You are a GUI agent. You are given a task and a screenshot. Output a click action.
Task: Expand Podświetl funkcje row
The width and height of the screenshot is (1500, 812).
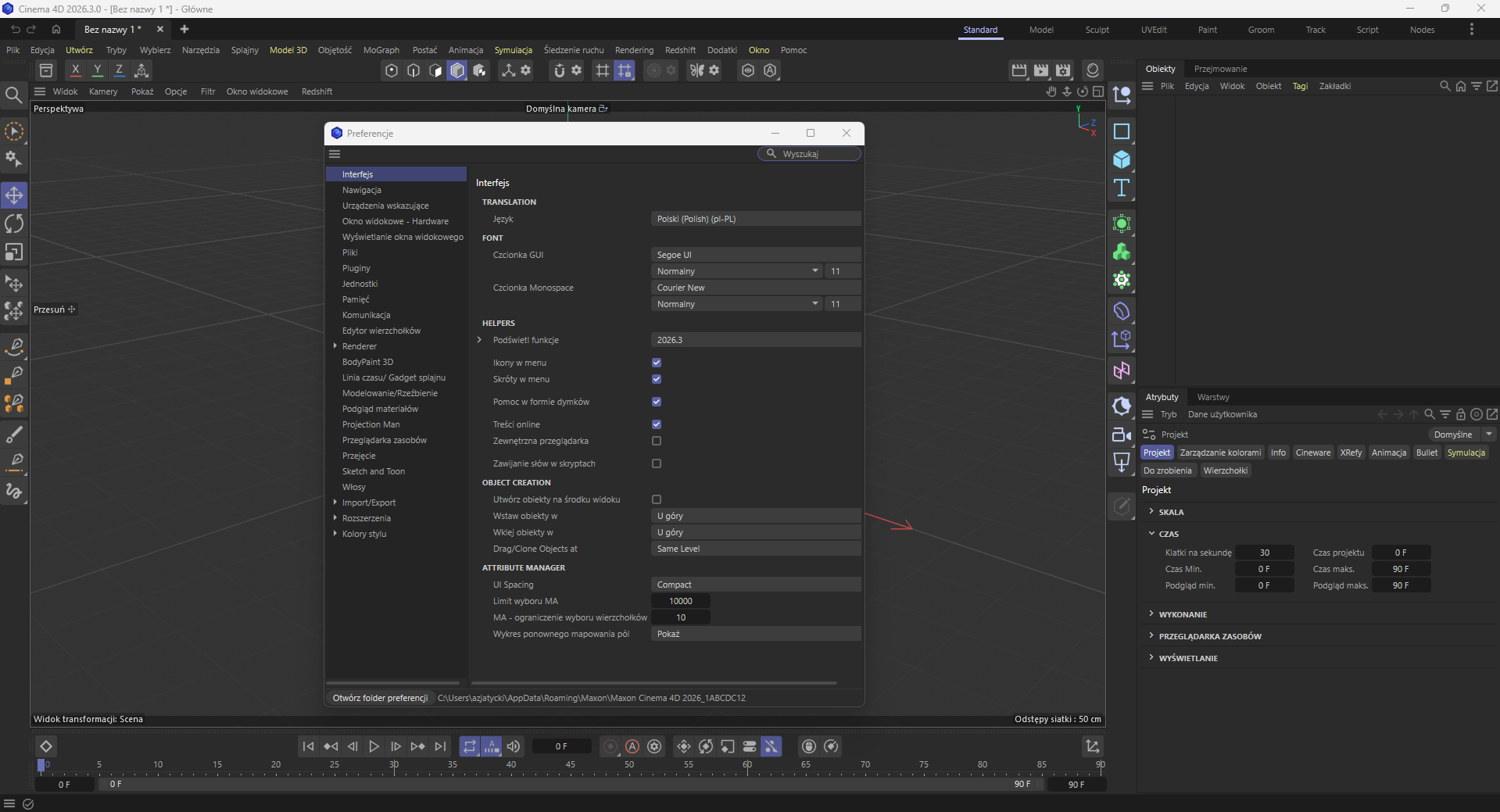coord(479,340)
